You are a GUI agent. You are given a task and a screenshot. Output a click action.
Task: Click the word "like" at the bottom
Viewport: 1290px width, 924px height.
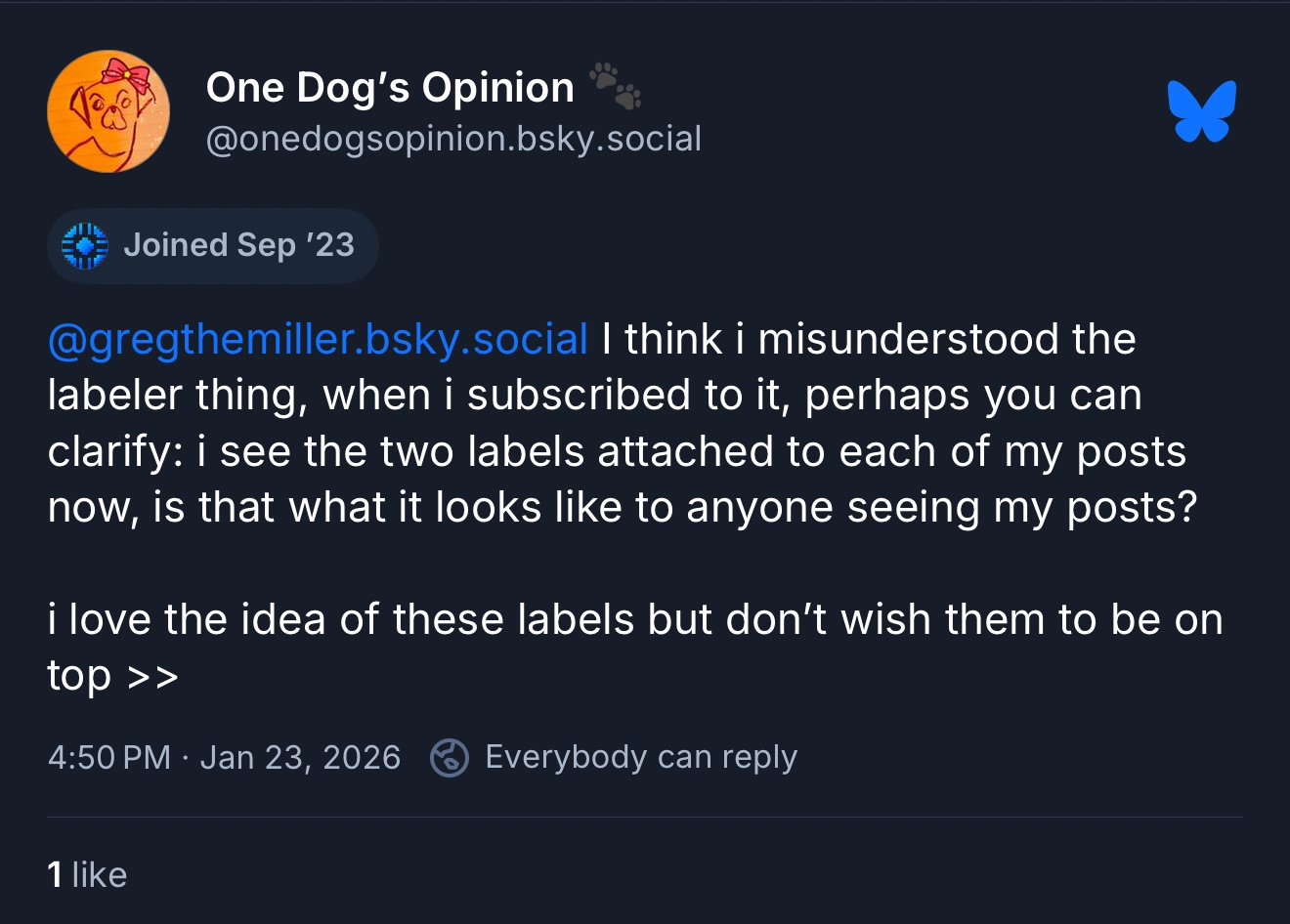coord(100,875)
